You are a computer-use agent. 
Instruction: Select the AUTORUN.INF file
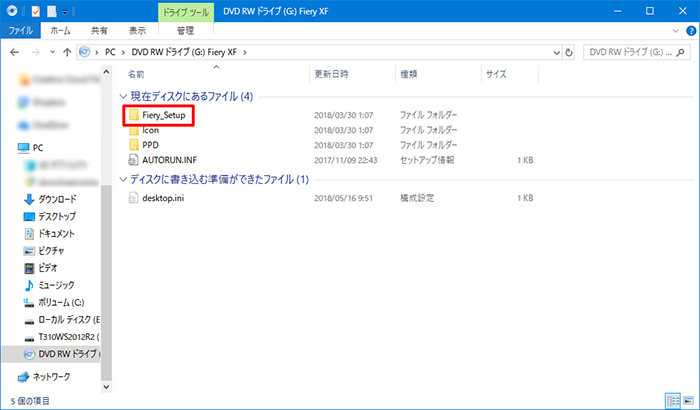click(163, 160)
